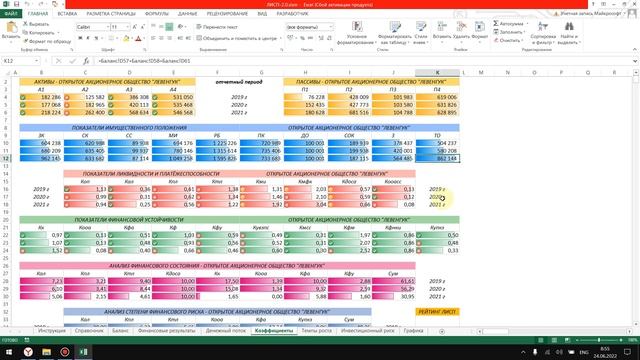Click the Copy (Копировать) command
The image size is (640, 360).
pyautogui.click(x=40, y=33)
